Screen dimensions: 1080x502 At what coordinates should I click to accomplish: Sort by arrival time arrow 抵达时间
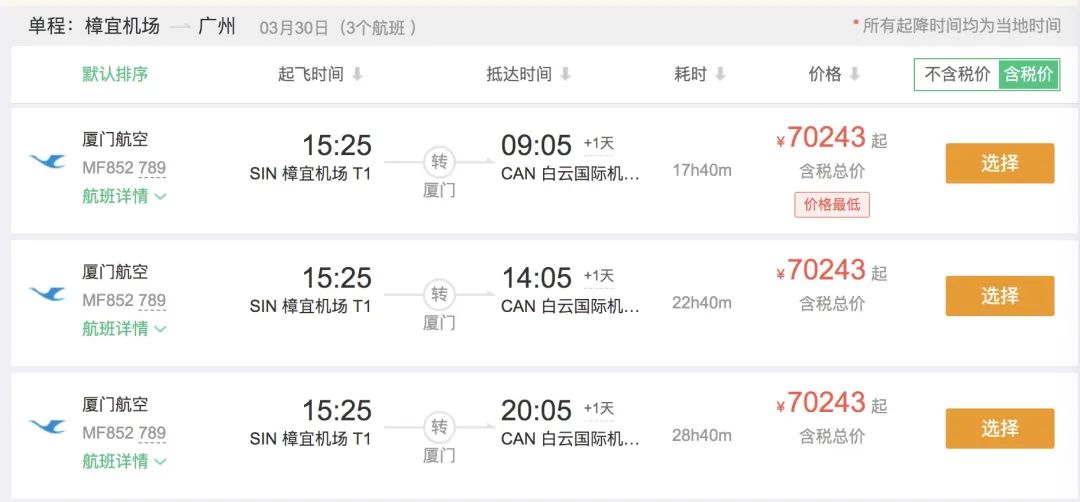coord(565,75)
